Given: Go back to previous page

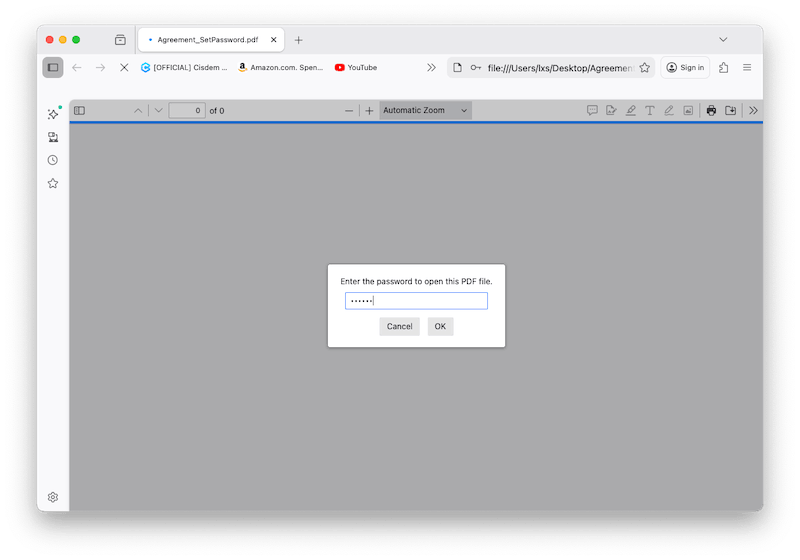Looking at the screenshot, I should coord(77,67).
